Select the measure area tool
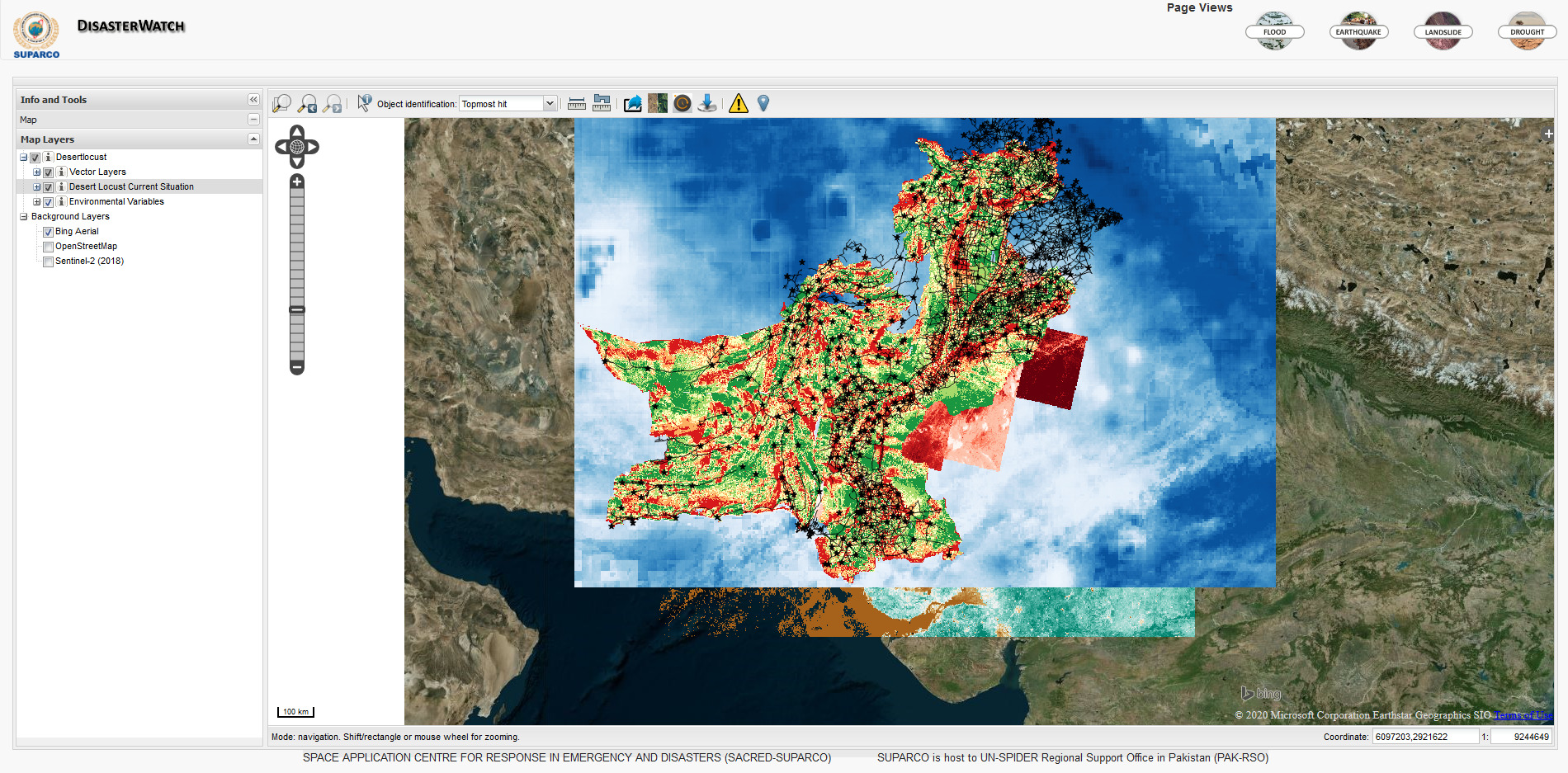 (602, 103)
